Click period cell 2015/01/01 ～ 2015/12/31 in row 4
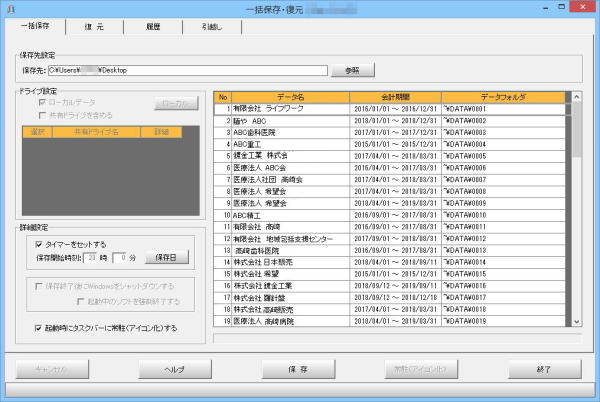This screenshot has height=402, width=600. 395,145
